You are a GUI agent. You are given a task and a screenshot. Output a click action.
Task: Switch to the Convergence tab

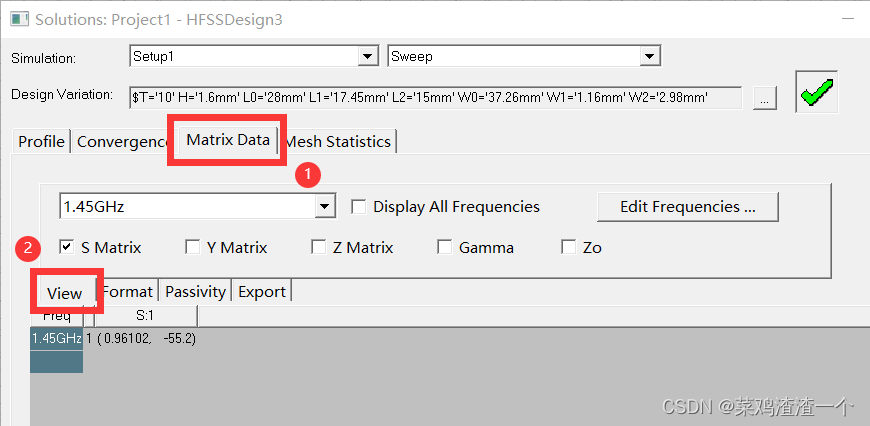(x=123, y=141)
